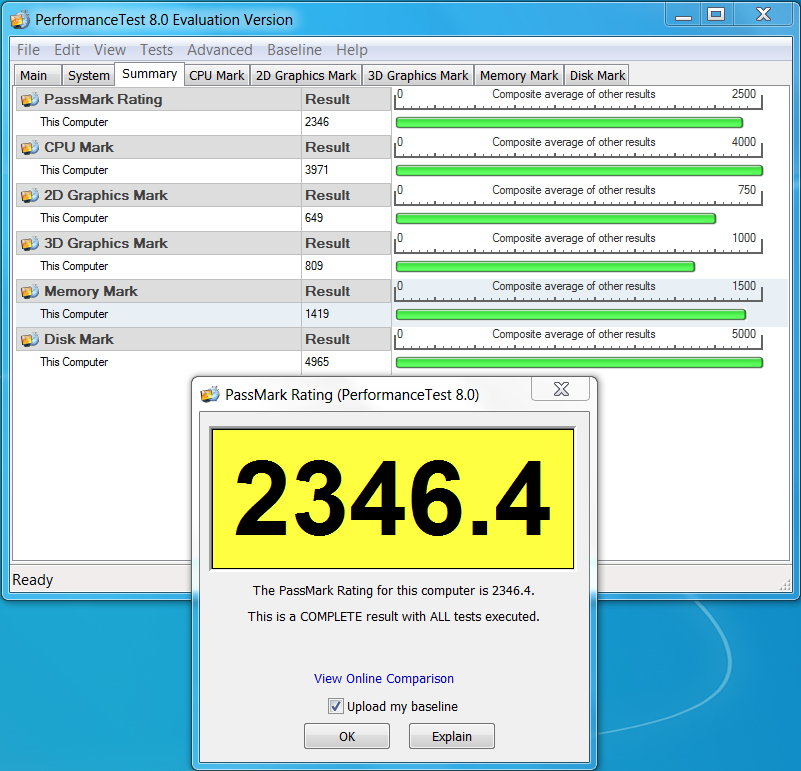801x771 pixels.
Task: Click the Disk Mark section header
Action: pyautogui.click(x=159, y=339)
